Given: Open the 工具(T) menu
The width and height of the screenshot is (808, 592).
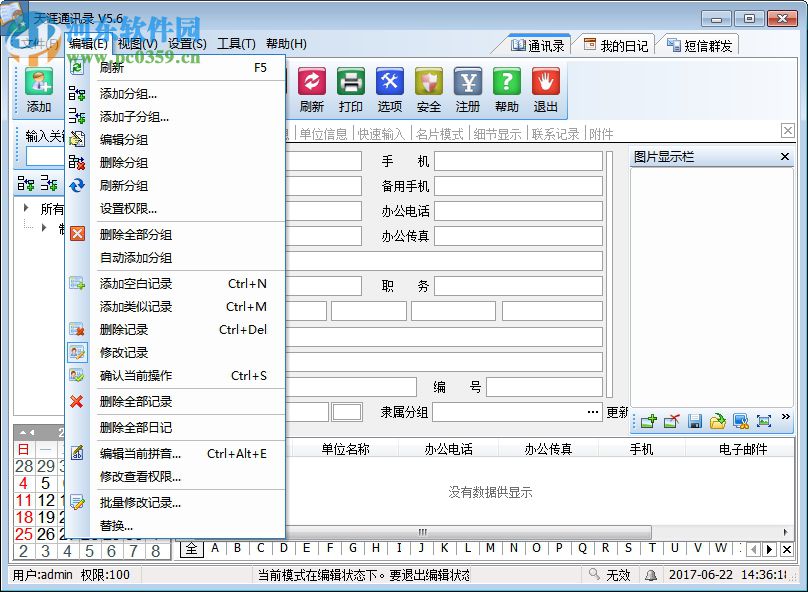Looking at the screenshot, I should [236, 44].
